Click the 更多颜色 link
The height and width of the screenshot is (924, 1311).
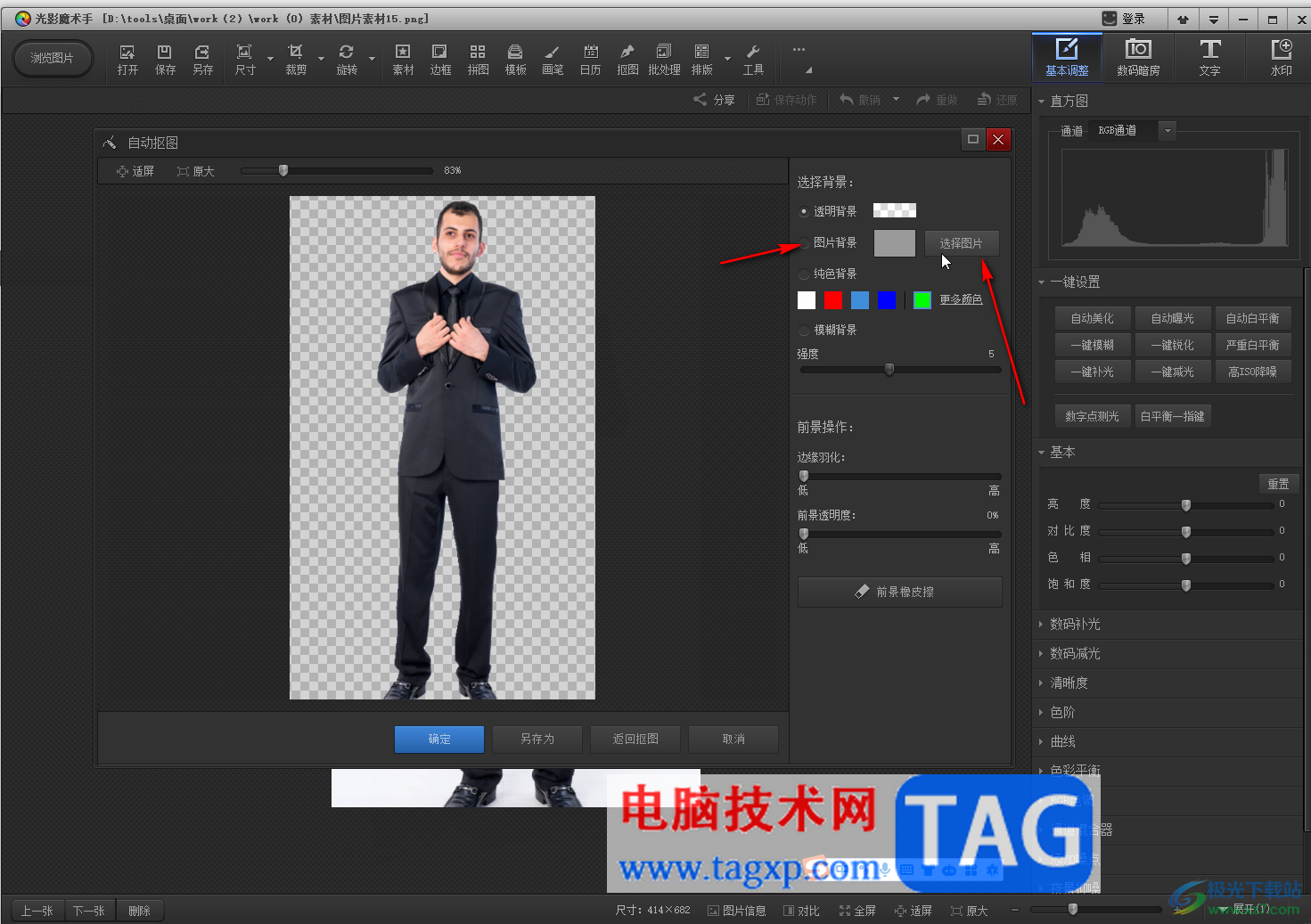(961, 299)
